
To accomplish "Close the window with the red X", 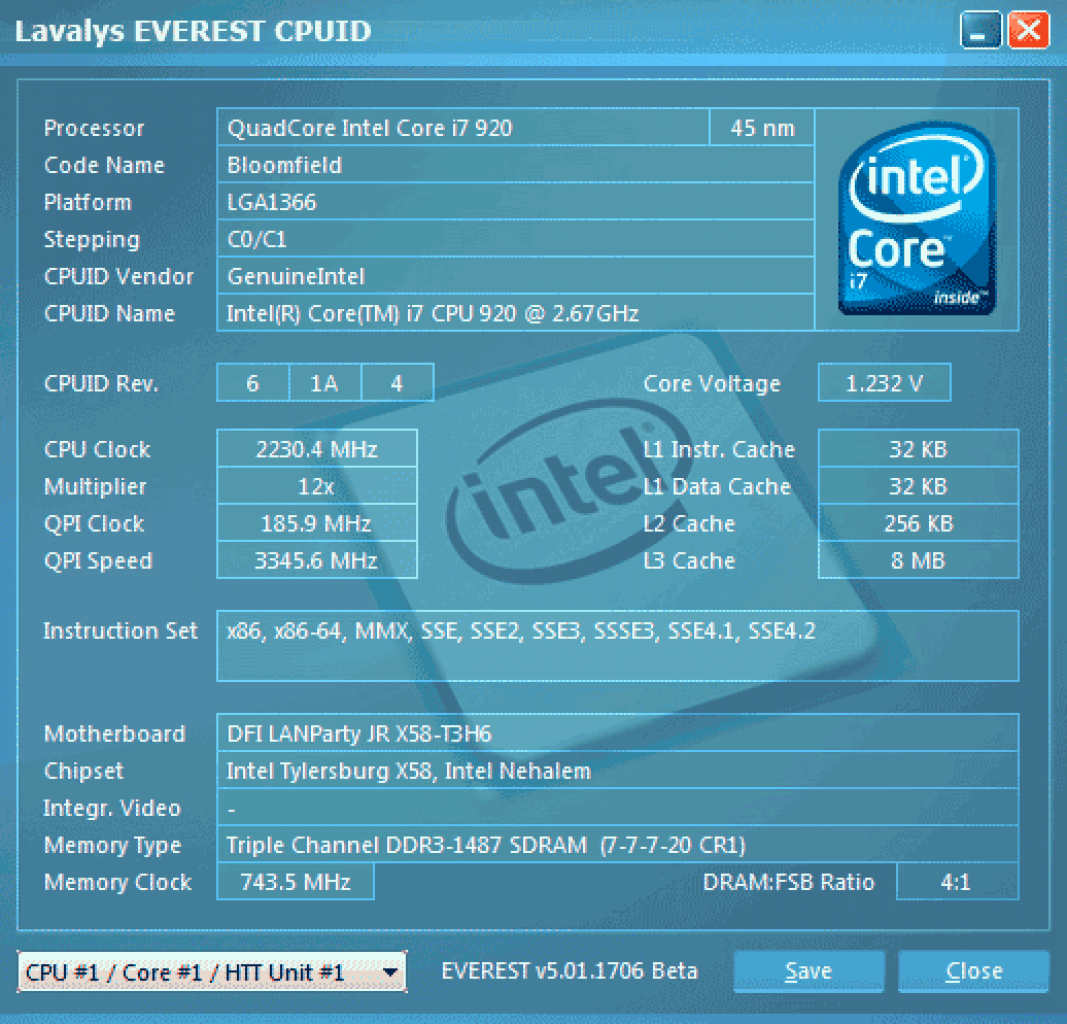I will (1028, 31).
